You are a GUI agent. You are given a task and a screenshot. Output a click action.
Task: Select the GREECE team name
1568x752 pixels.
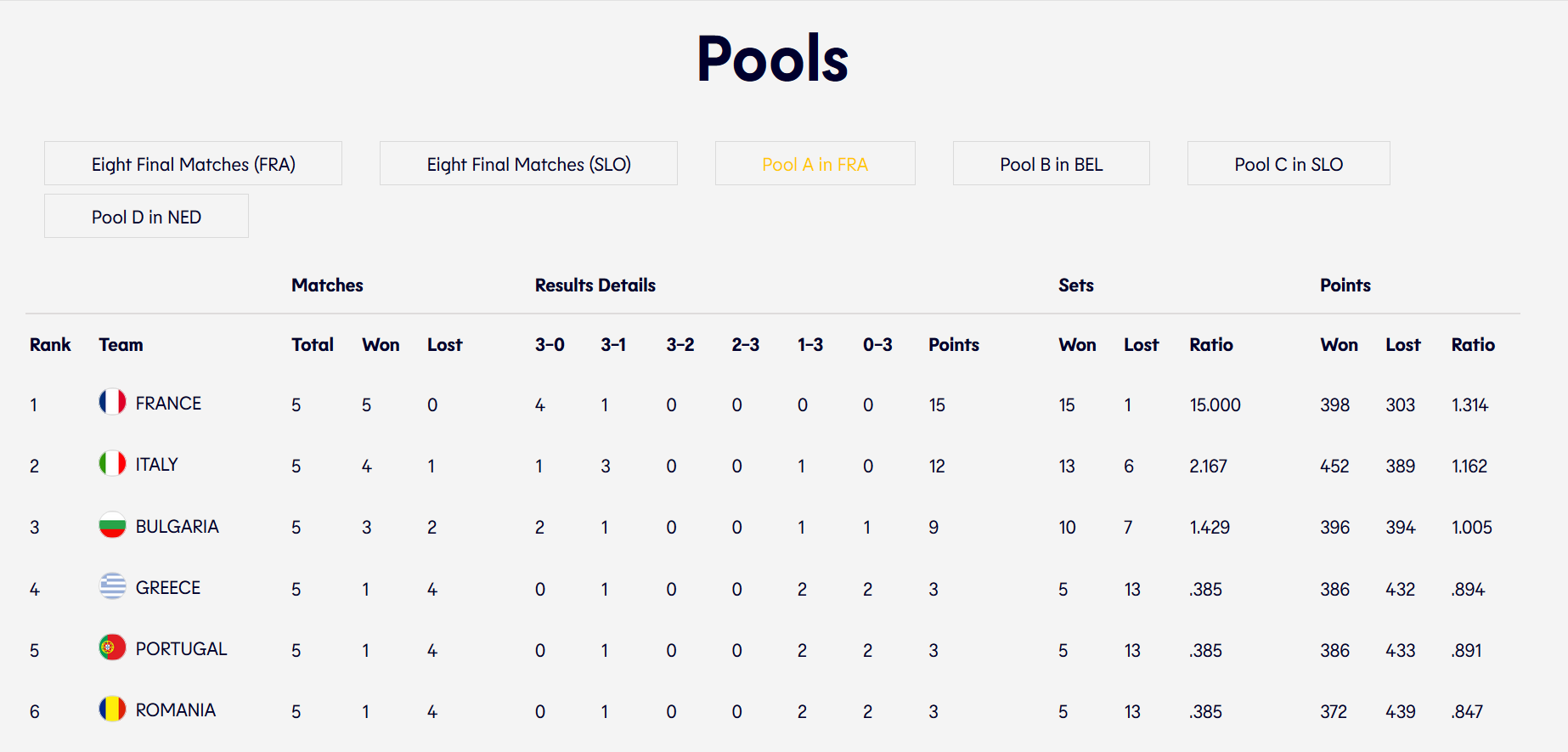(168, 588)
